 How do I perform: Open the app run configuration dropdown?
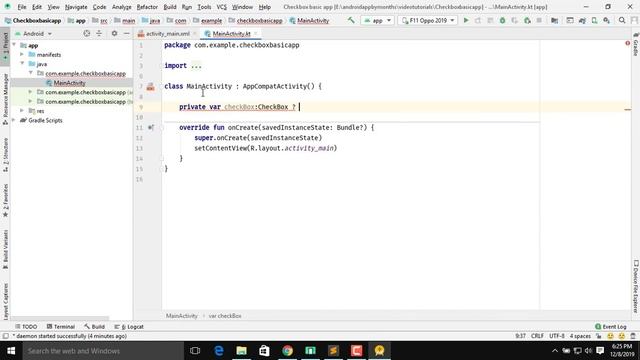(378, 20)
